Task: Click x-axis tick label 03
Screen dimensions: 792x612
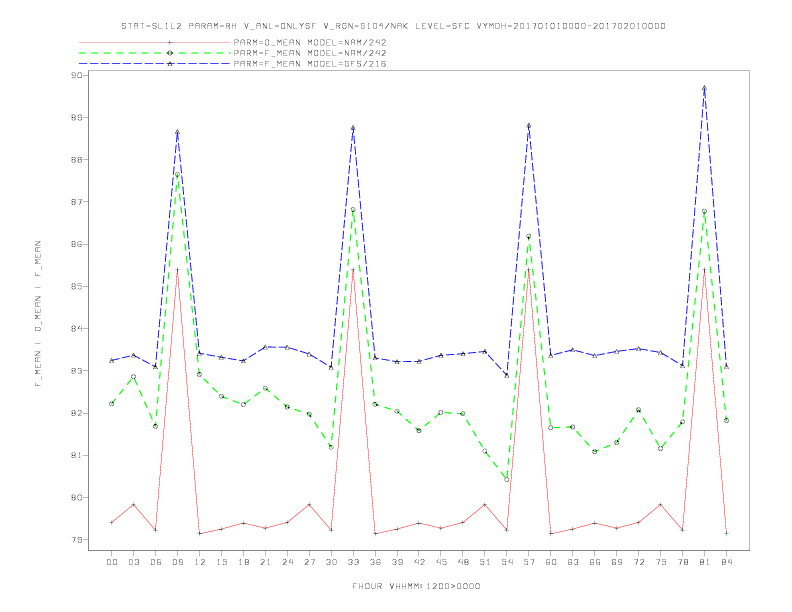Action: pos(133,562)
